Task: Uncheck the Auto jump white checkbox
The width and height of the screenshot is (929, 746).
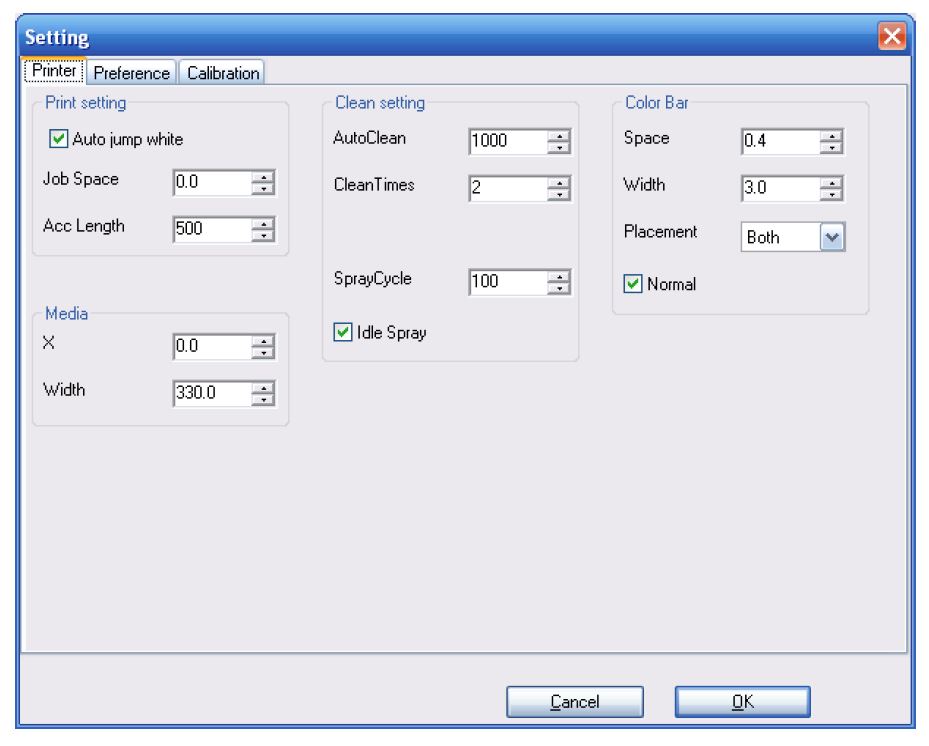Action: click(x=59, y=139)
